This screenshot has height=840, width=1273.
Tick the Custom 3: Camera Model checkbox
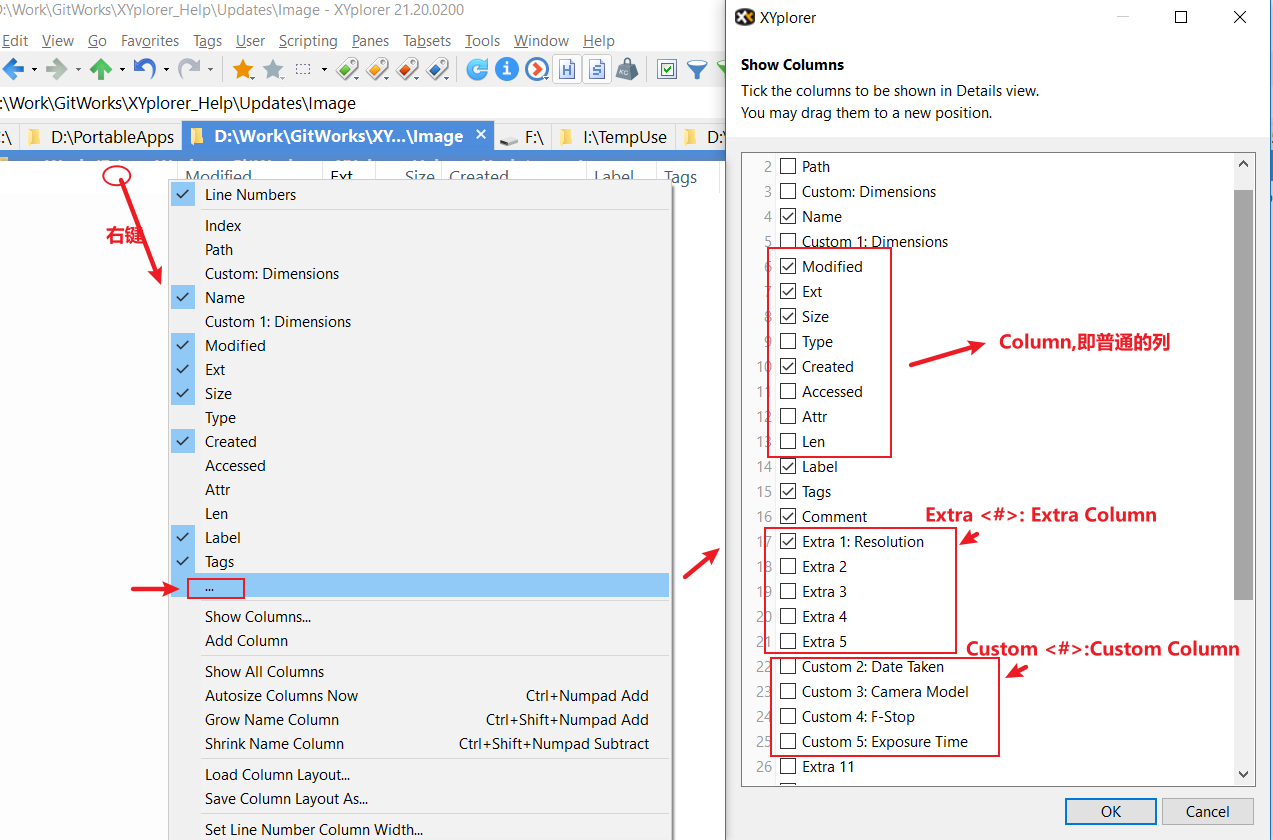click(x=788, y=692)
